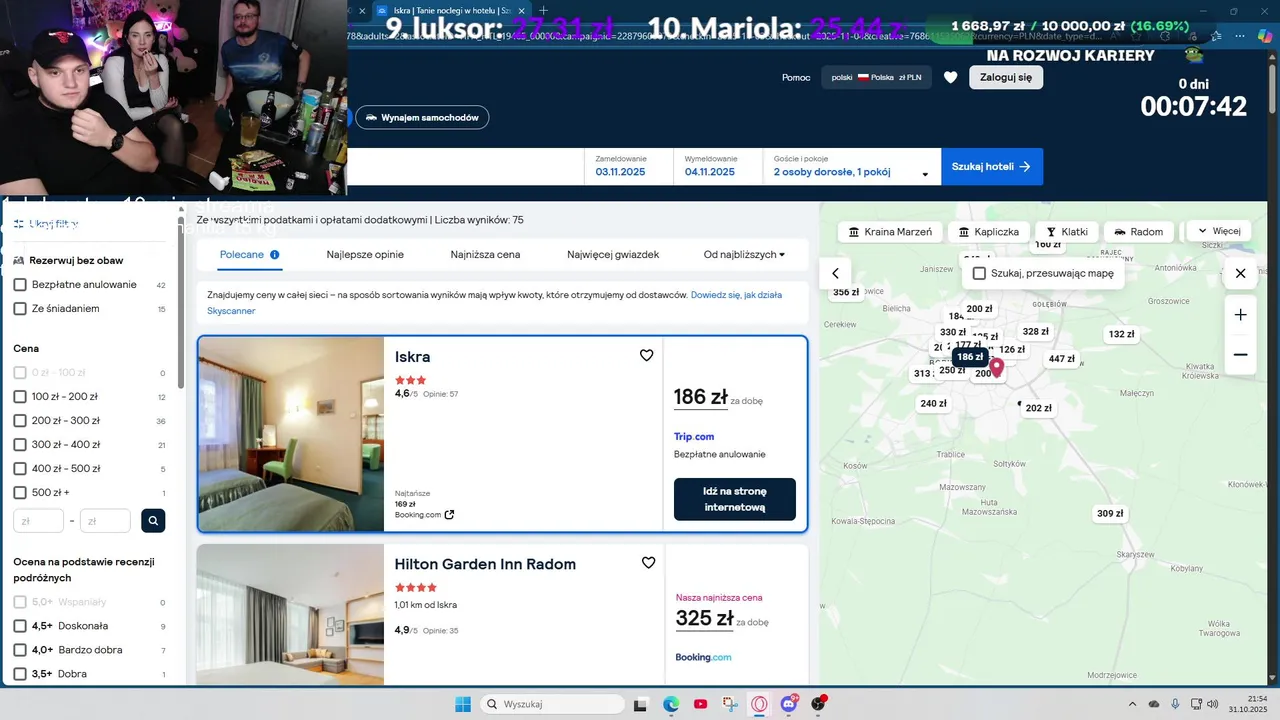The width and height of the screenshot is (1280, 720).
Task: Check the 200 zł - 300 zł price filter
Action: [20, 421]
